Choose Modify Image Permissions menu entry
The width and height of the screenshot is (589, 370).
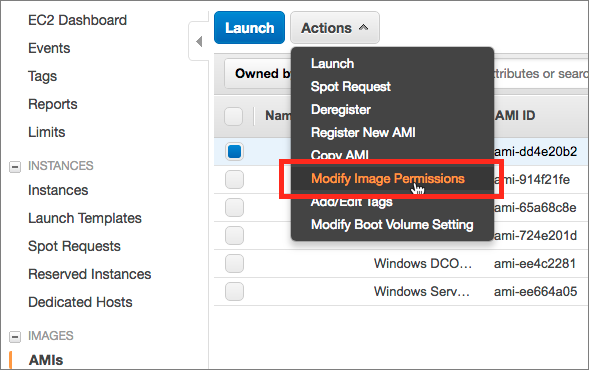pos(388,178)
